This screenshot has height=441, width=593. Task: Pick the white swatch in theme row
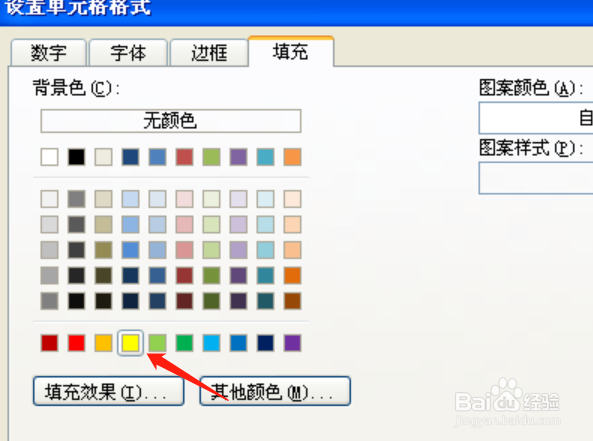[50, 157]
